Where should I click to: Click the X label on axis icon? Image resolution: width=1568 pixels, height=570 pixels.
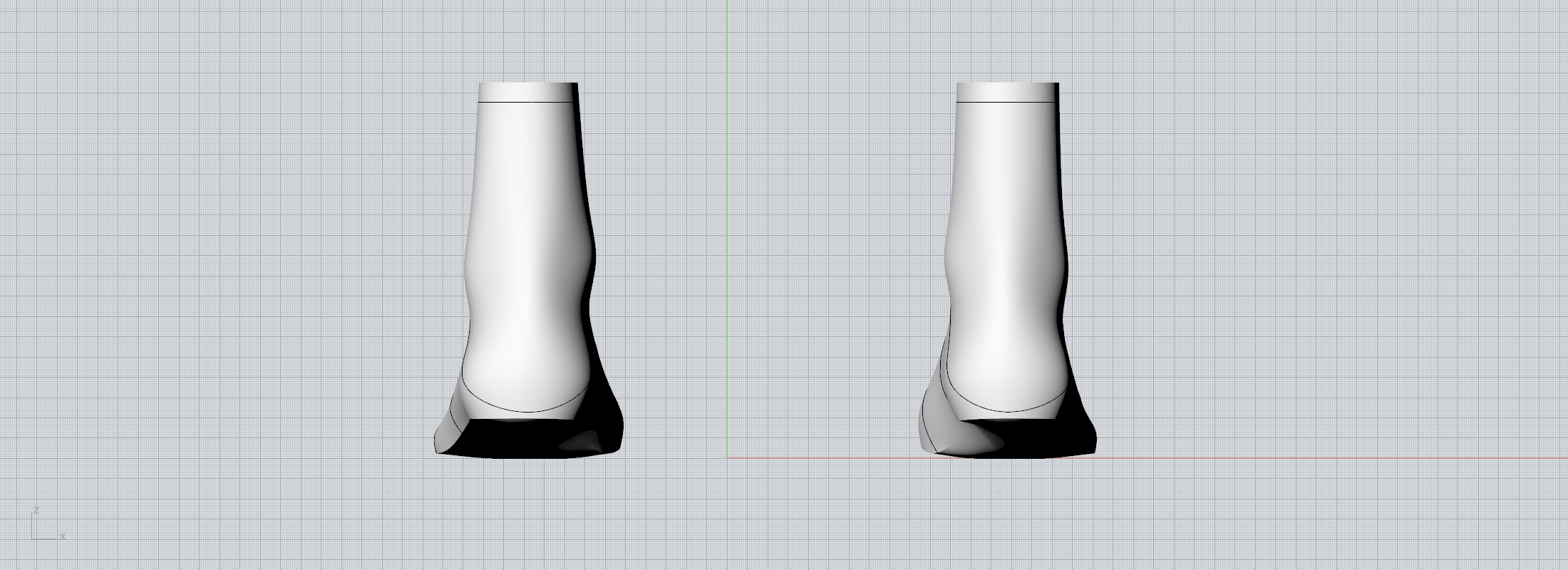[x=63, y=536]
